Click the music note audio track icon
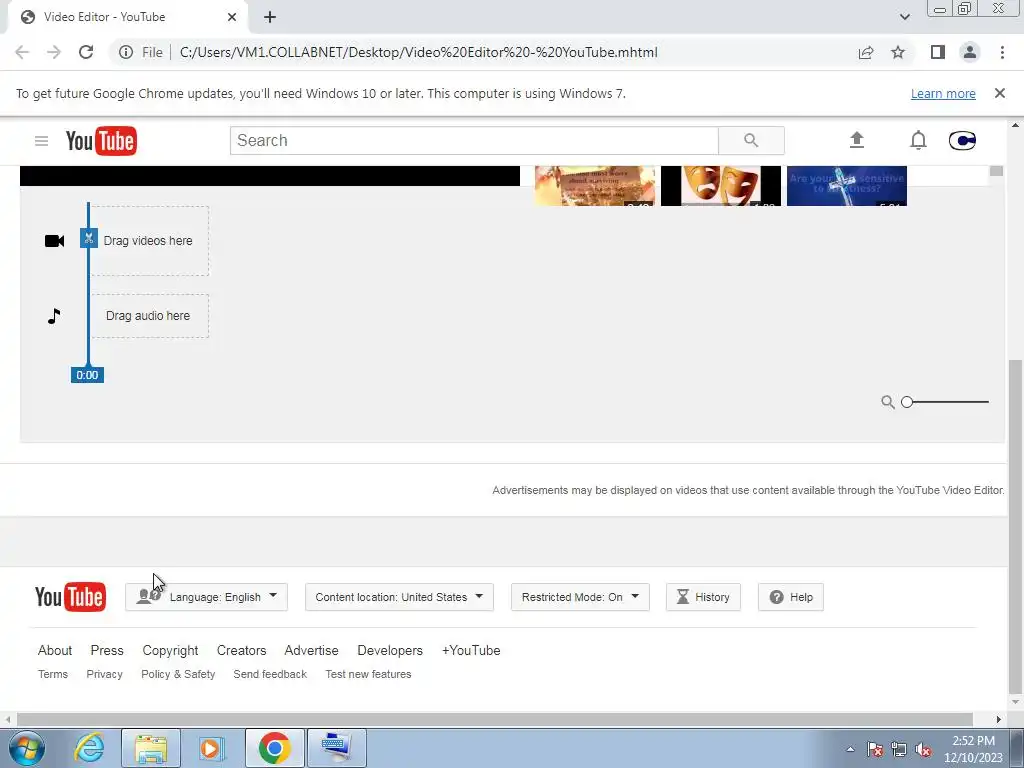This screenshot has height=768, width=1024. [54, 316]
